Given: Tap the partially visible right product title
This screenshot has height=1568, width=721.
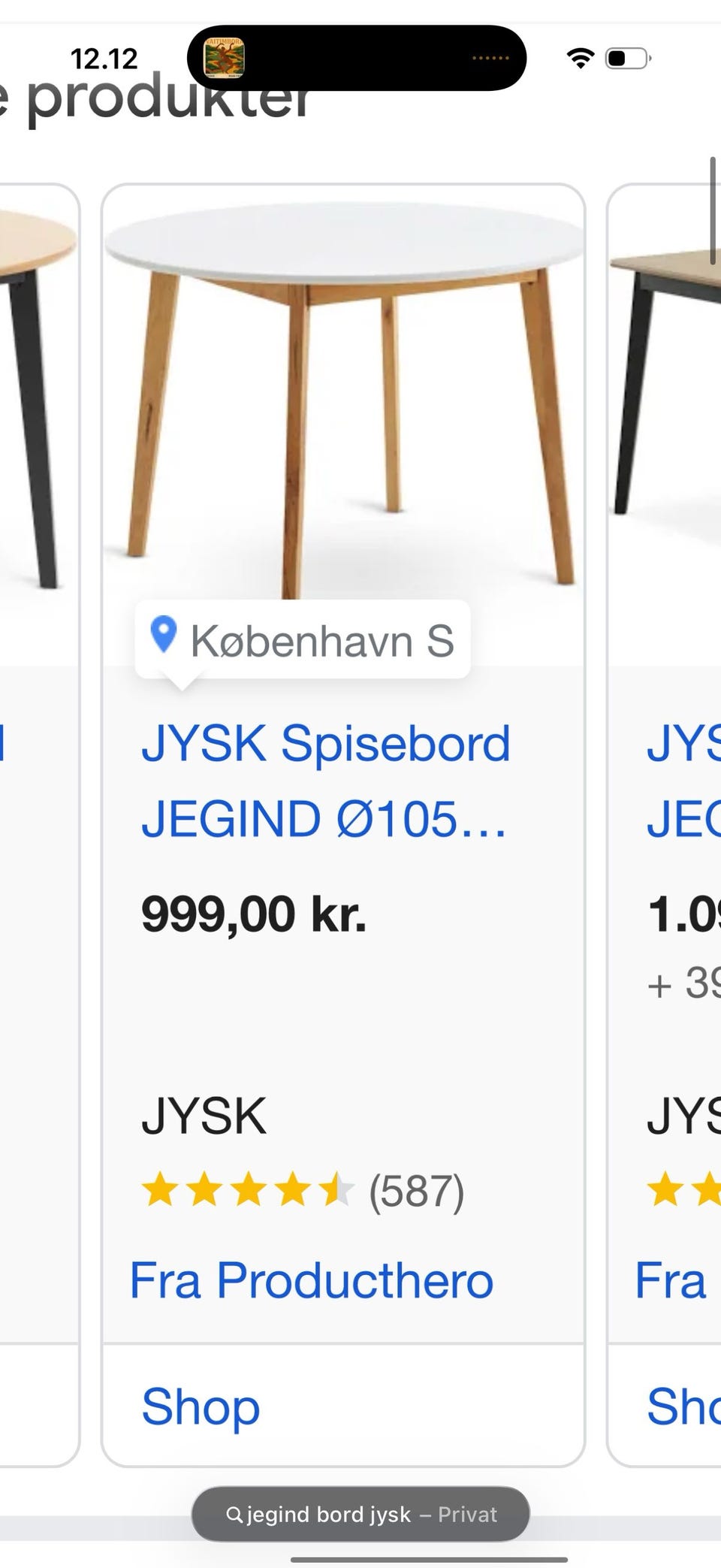Looking at the screenshot, I should pos(683,781).
